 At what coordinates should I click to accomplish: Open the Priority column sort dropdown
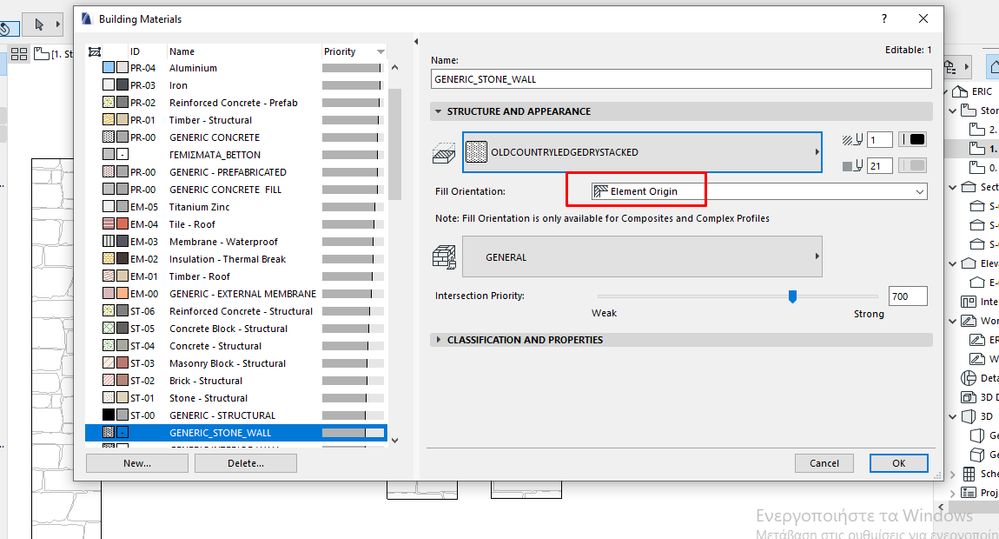tap(381, 52)
